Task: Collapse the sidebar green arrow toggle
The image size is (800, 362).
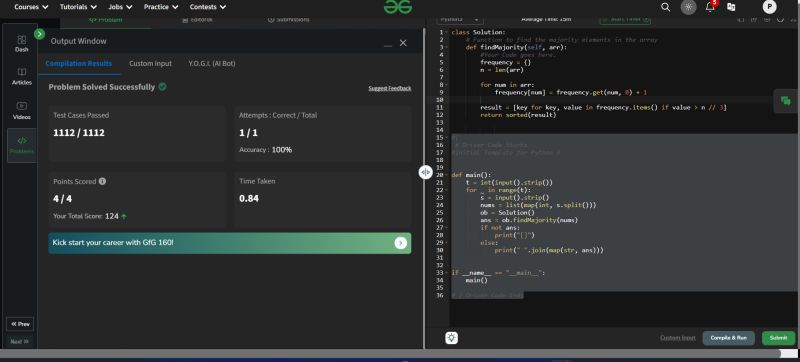Action: [39, 34]
